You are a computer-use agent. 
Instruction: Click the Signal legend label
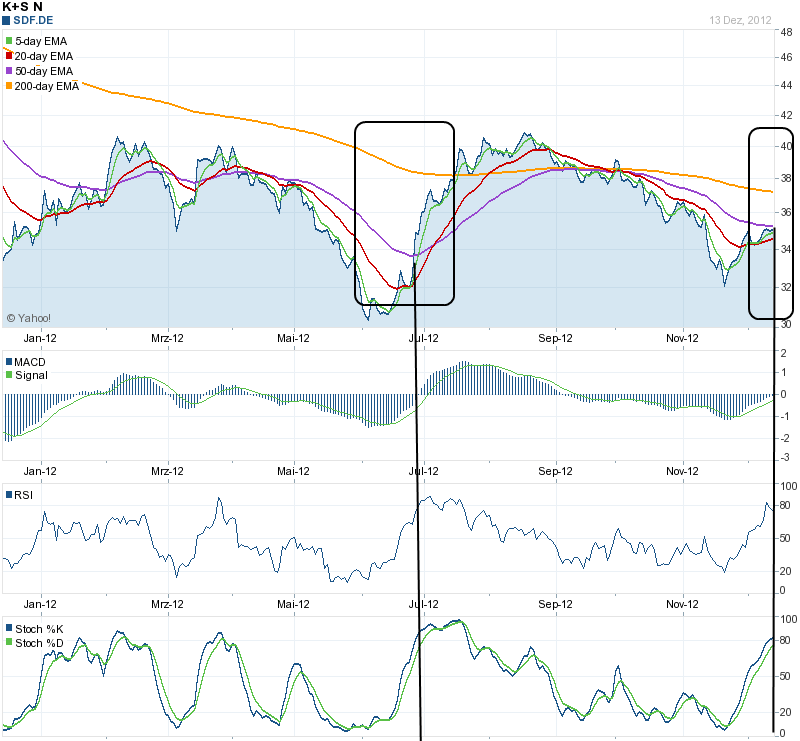coord(31,376)
